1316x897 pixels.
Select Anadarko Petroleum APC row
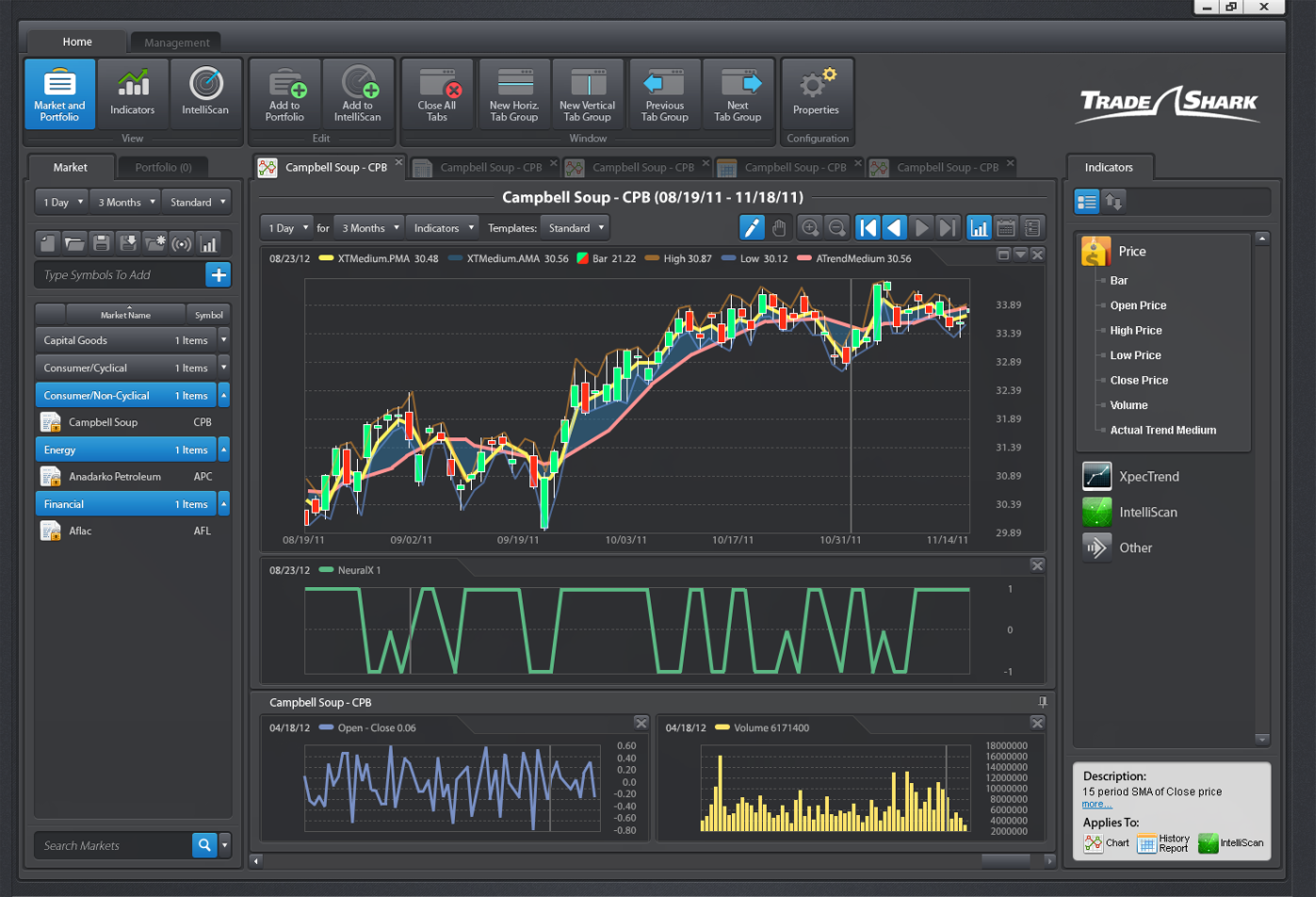[131, 477]
